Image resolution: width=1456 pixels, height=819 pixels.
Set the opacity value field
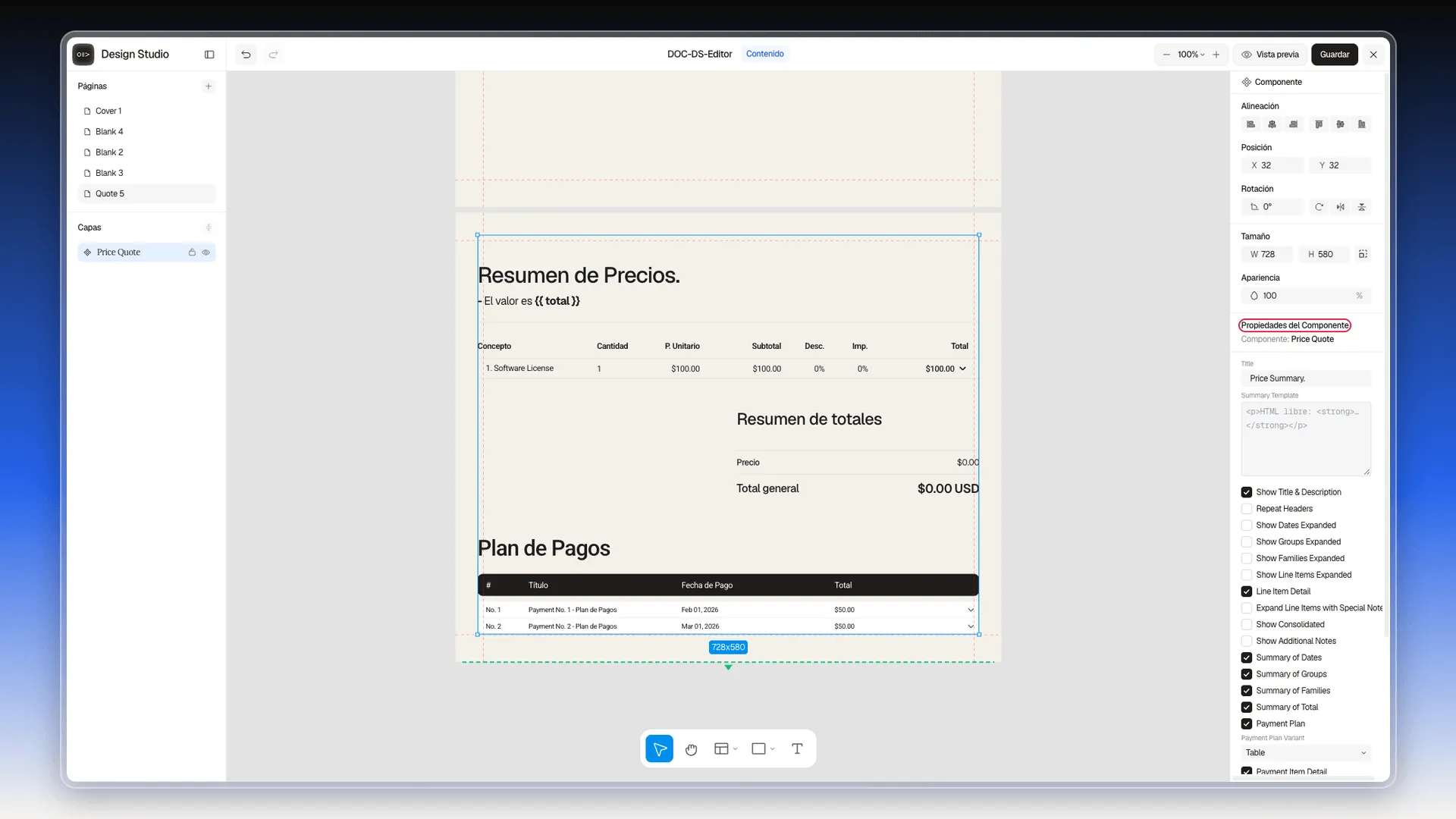(x=1306, y=296)
